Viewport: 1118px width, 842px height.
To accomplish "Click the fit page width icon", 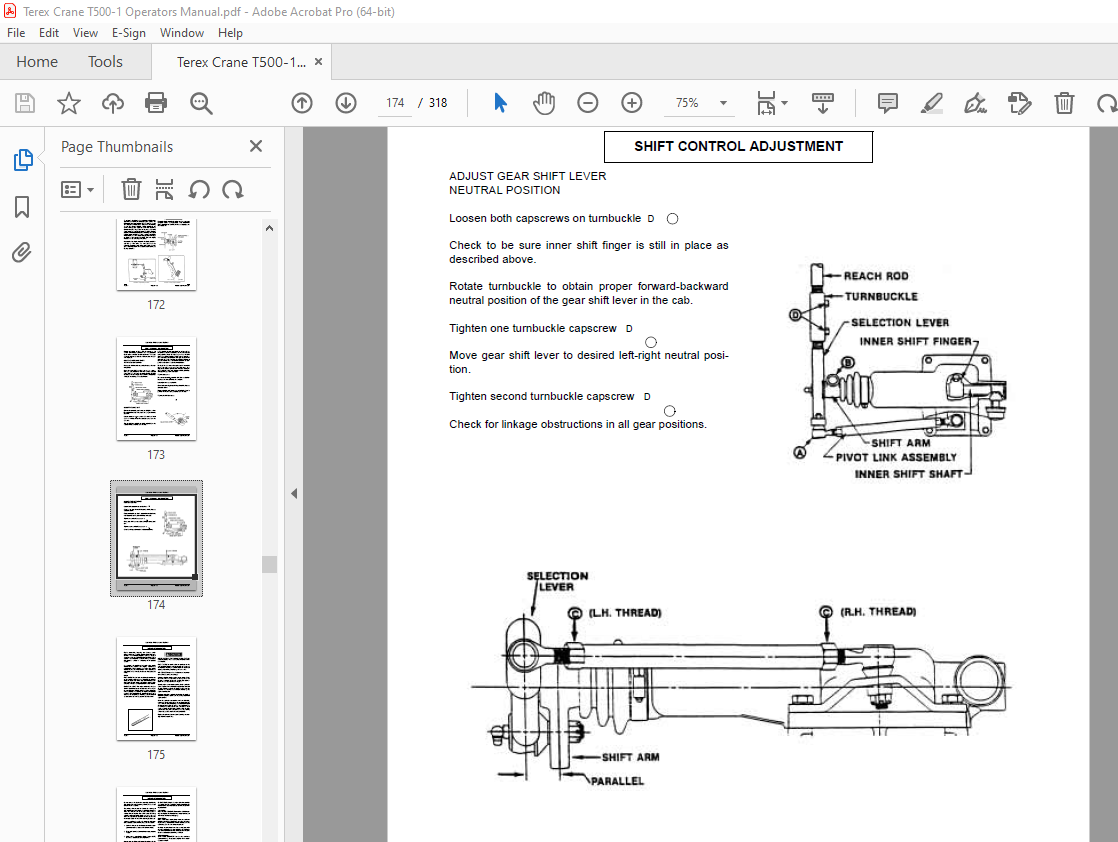I will (x=766, y=103).
